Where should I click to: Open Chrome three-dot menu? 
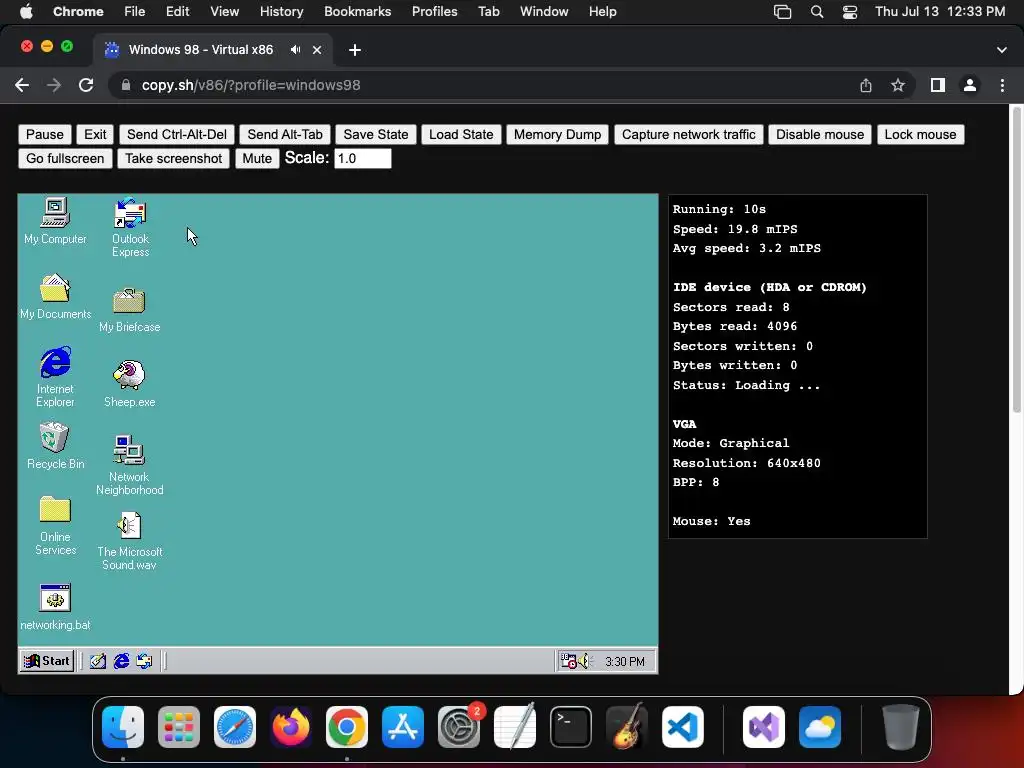1002,86
